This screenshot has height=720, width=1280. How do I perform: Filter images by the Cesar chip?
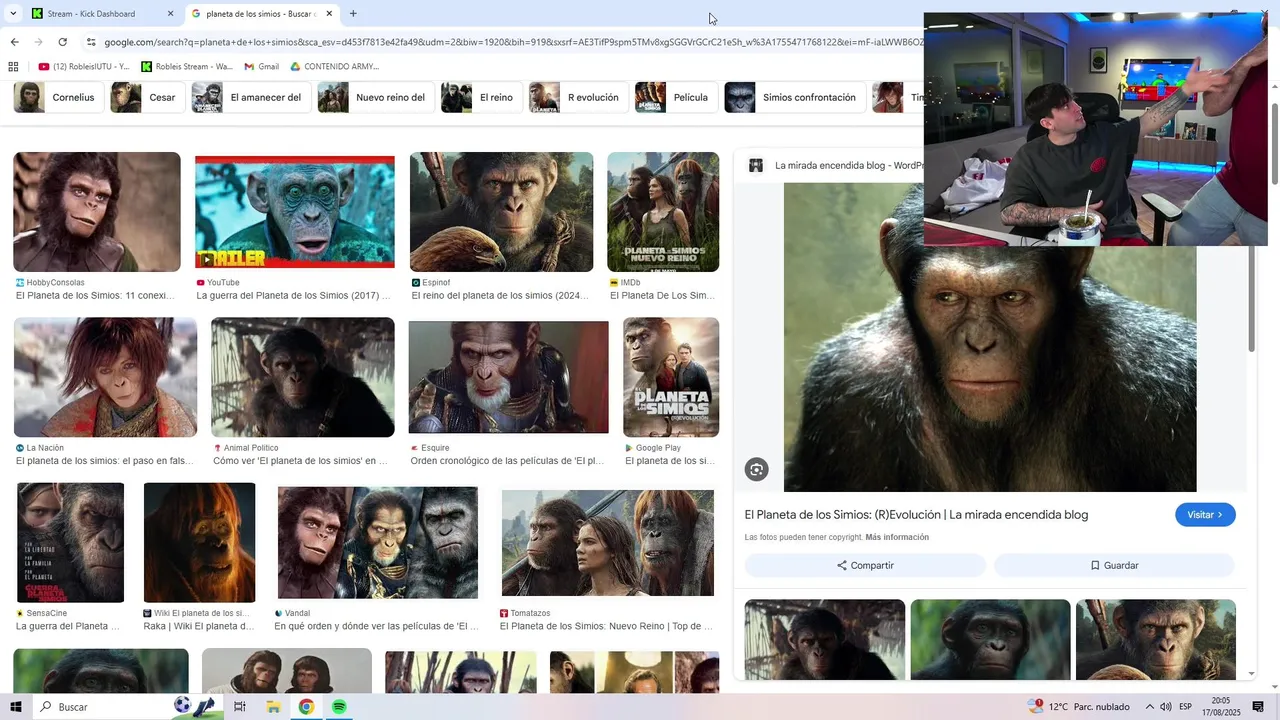[x=147, y=98]
